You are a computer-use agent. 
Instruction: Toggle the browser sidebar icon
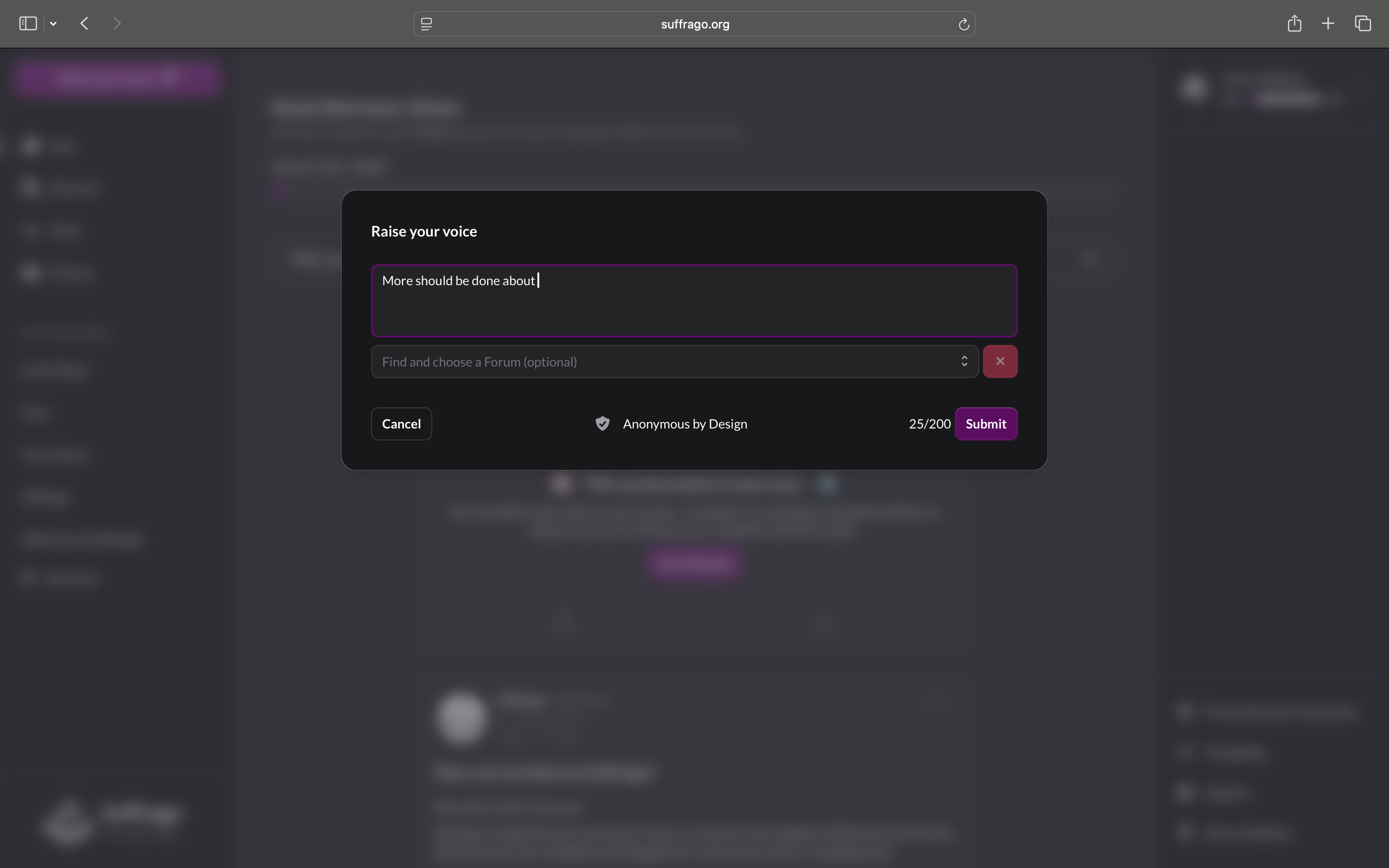28,23
